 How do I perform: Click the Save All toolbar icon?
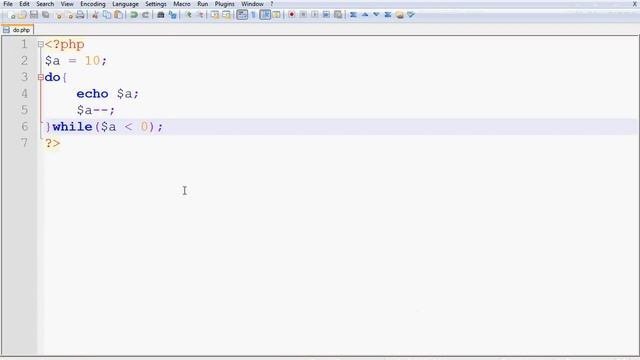click(46, 15)
